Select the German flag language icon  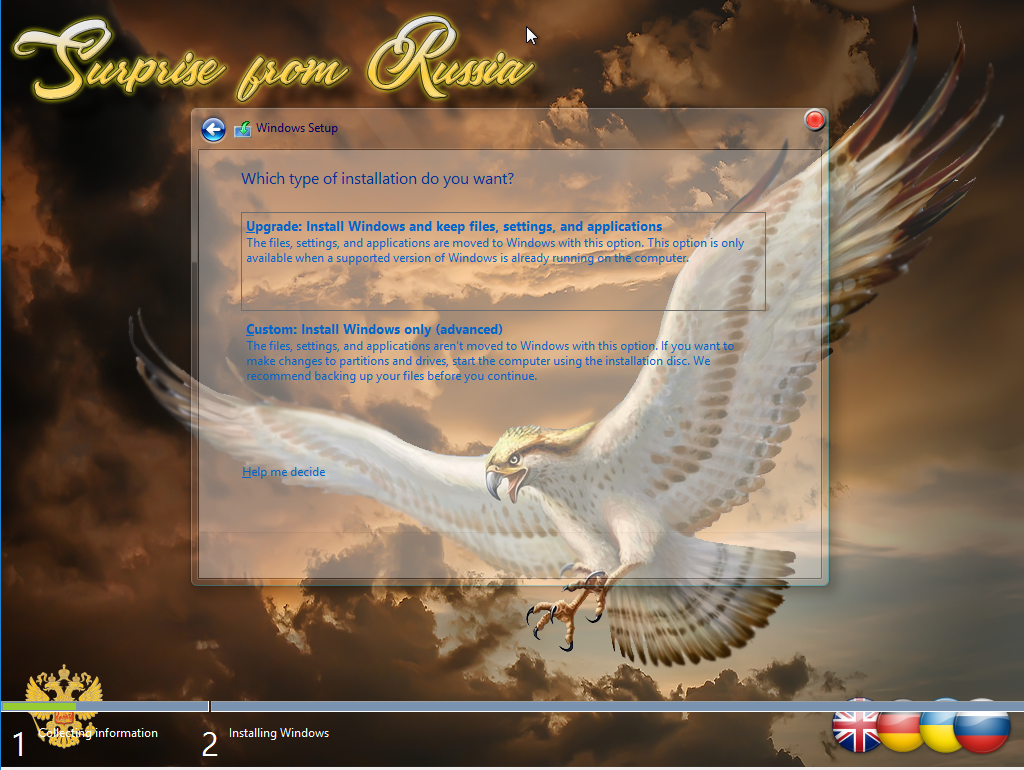click(x=900, y=726)
